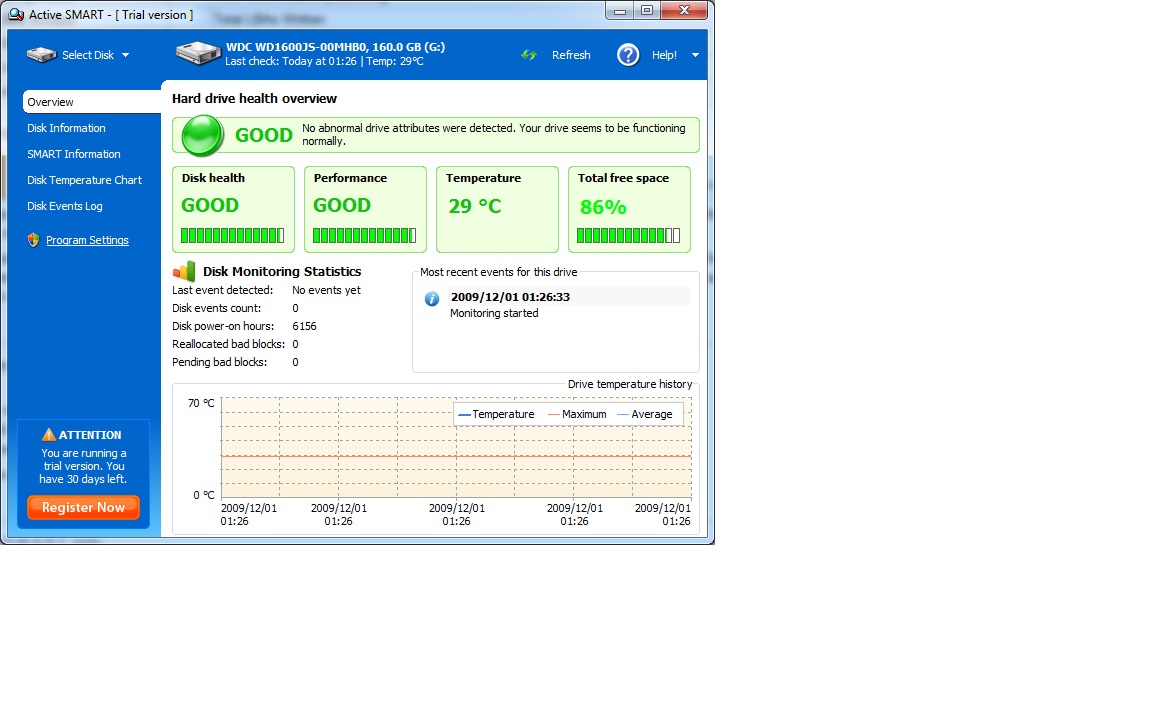Screen dimensions: 1152x720
Task: Go to Disk Information page
Action: (66, 128)
